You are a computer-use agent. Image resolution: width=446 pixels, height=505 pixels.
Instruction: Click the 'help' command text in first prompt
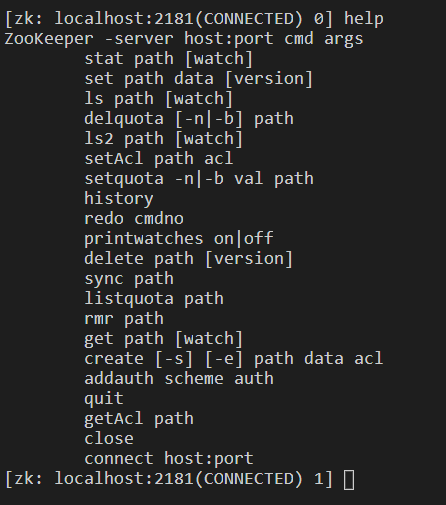[x=364, y=19]
